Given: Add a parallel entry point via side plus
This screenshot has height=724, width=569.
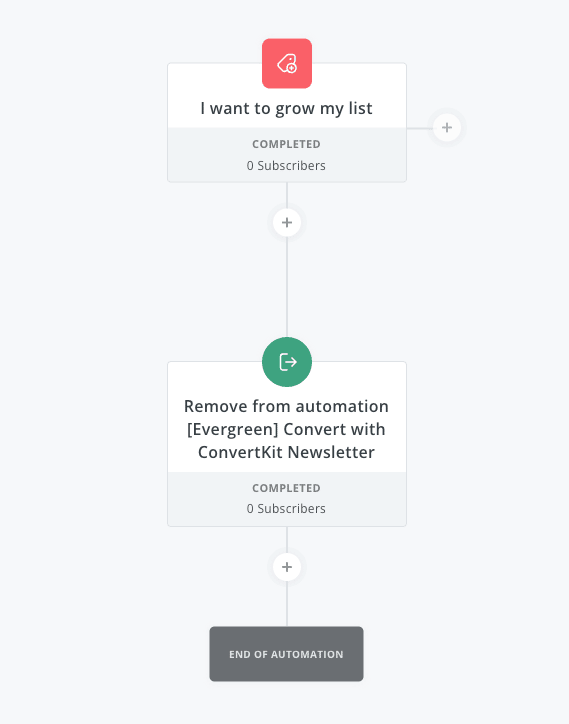Looking at the screenshot, I should point(447,127).
